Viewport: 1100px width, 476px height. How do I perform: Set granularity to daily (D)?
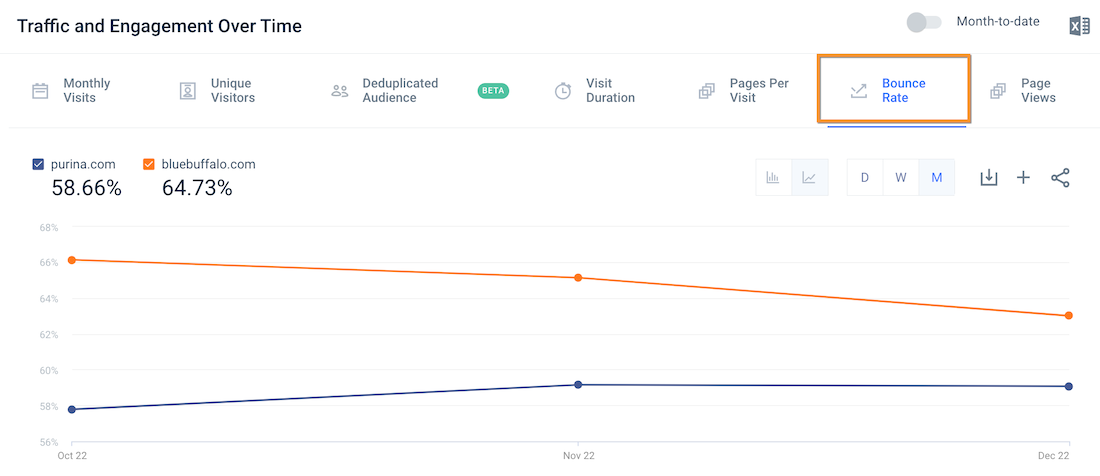[865, 178]
